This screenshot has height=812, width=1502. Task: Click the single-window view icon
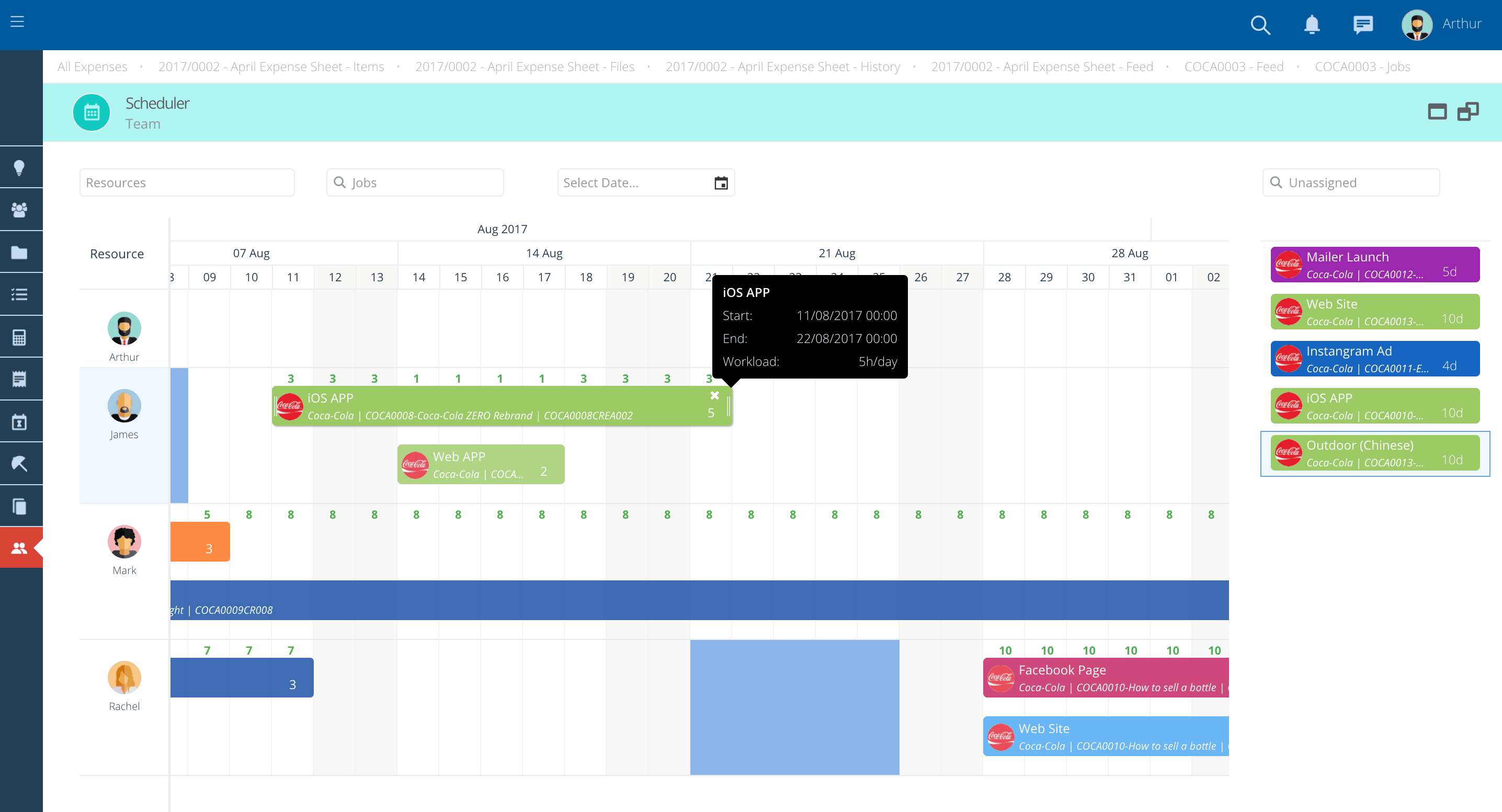coord(1437,111)
